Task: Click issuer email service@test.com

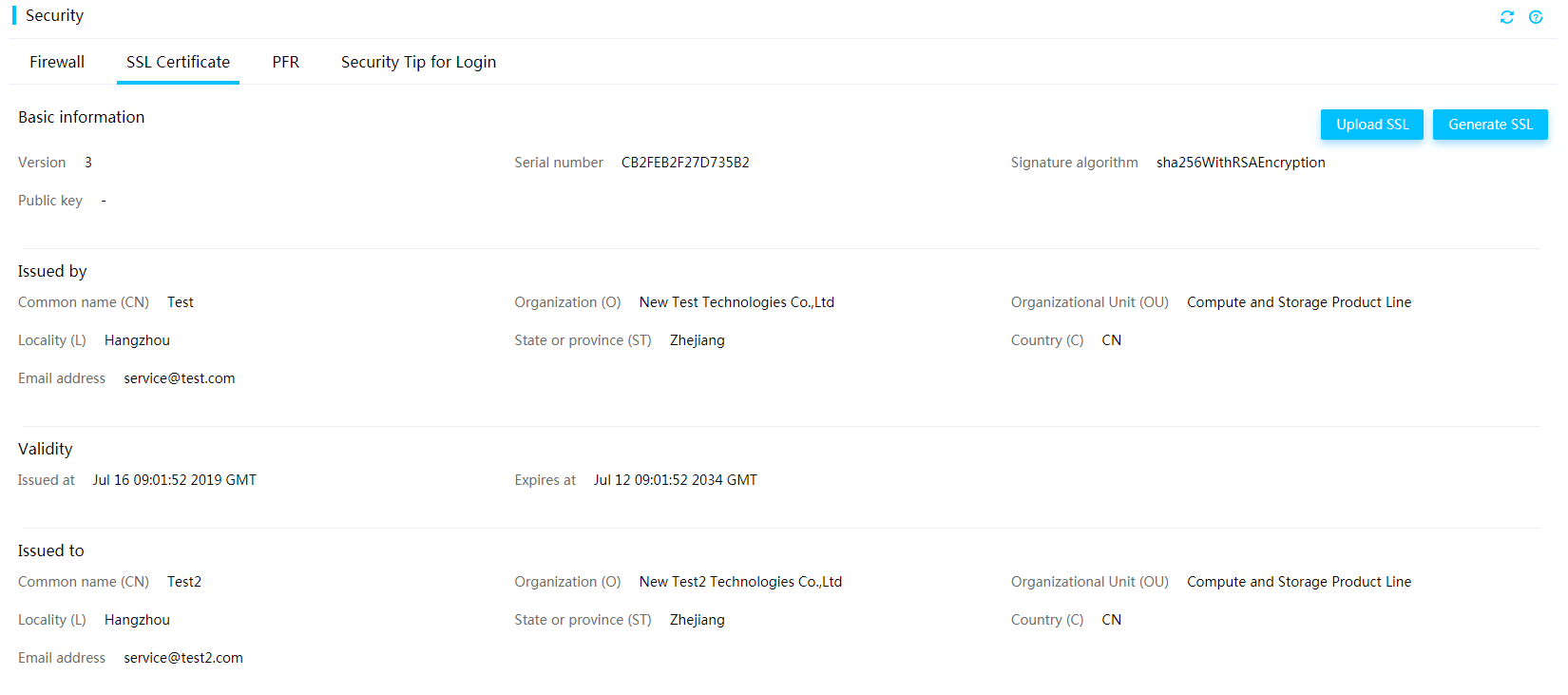Action: pos(179,378)
